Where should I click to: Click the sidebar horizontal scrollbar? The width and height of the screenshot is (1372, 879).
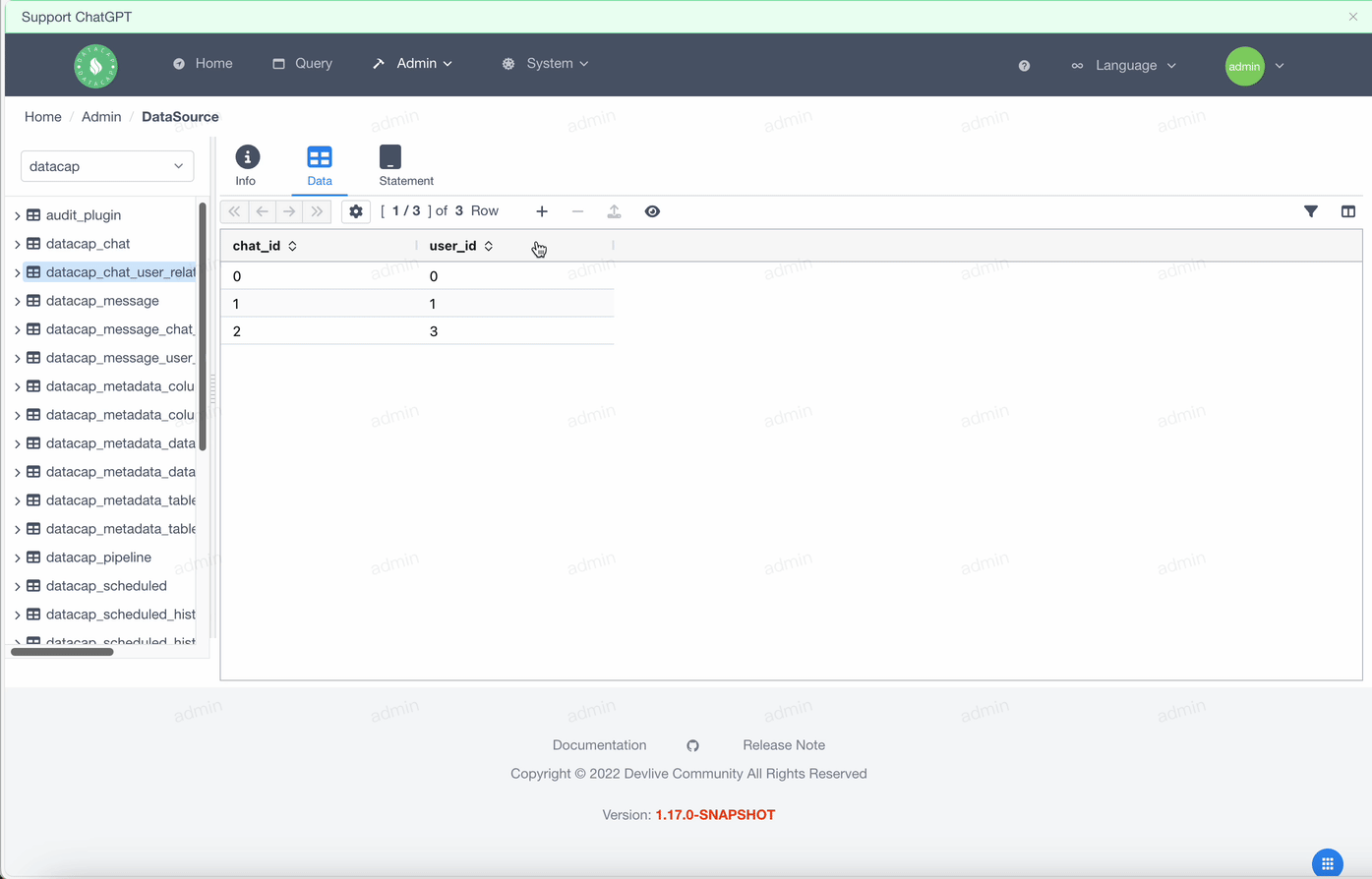point(62,651)
